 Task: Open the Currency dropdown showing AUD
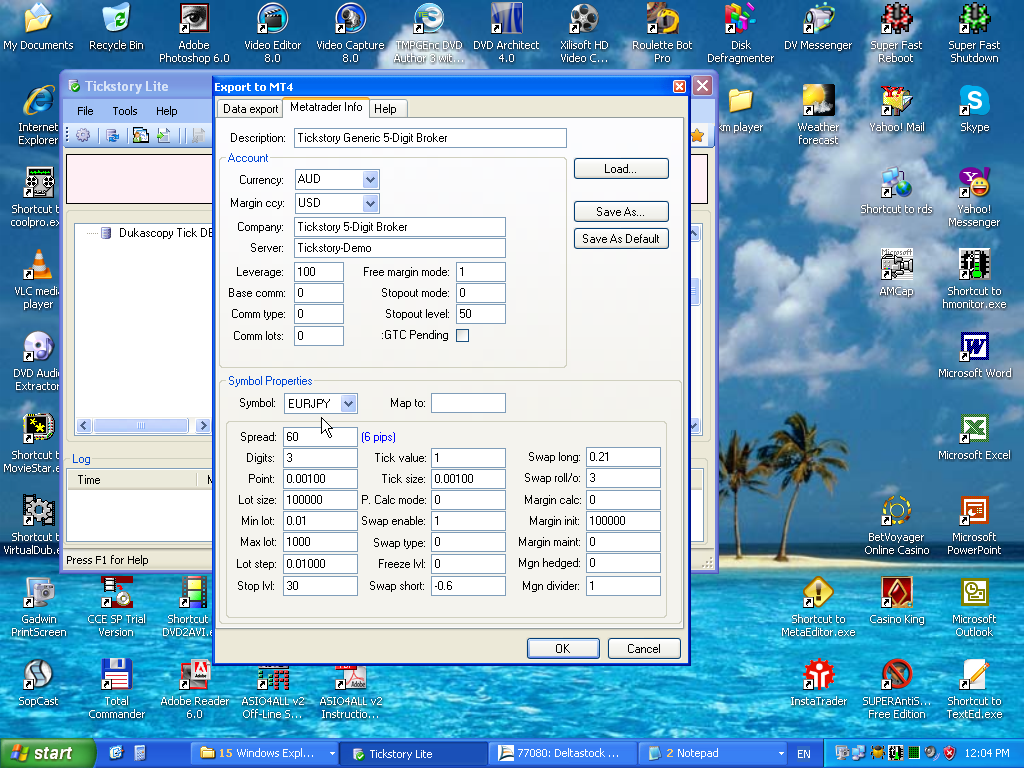(x=370, y=180)
